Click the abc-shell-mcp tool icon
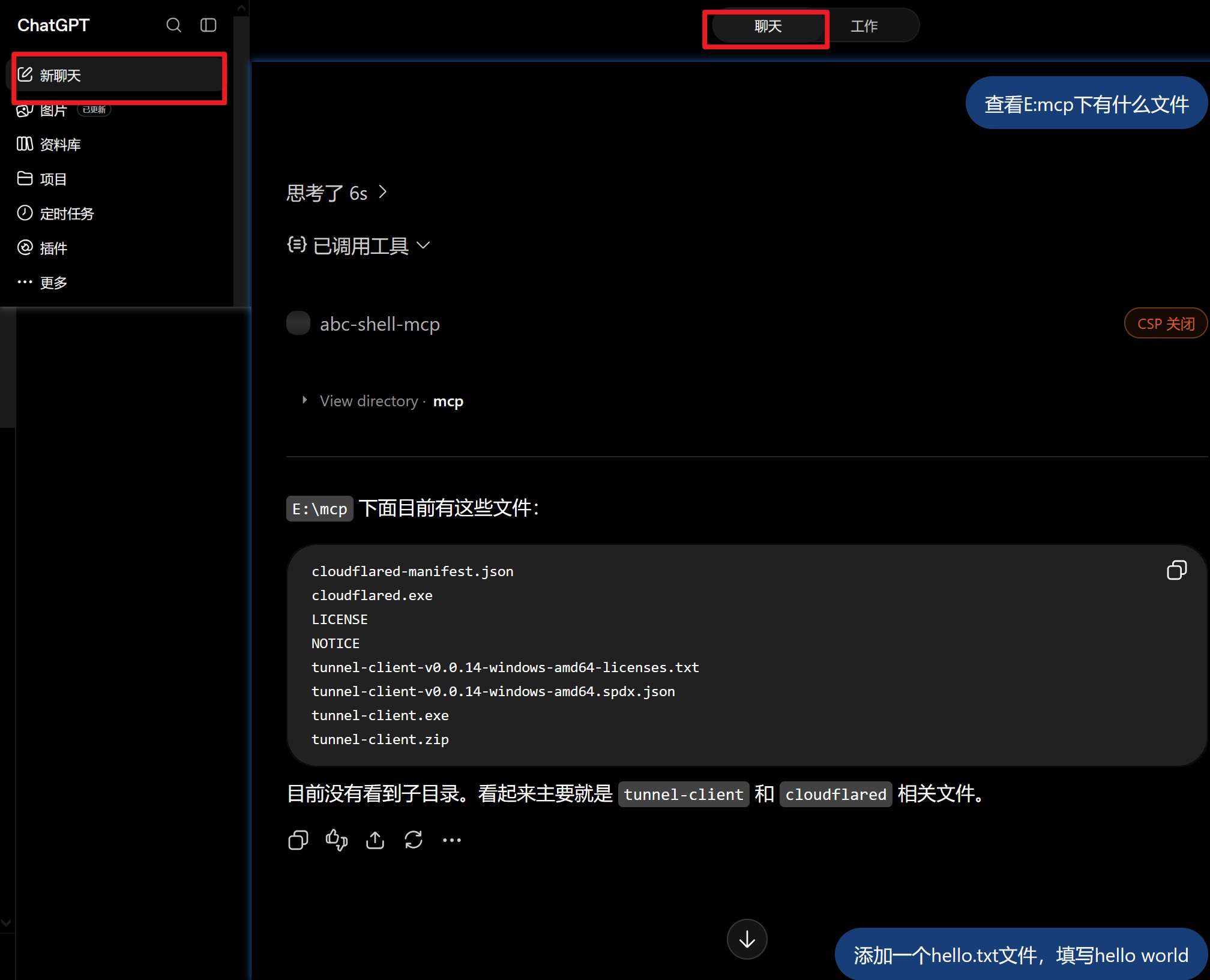 pyautogui.click(x=298, y=323)
